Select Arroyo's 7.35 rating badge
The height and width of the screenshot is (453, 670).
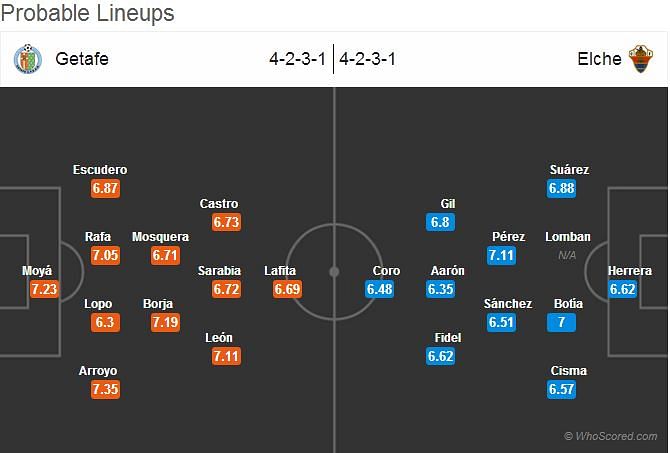pos(105,389)
